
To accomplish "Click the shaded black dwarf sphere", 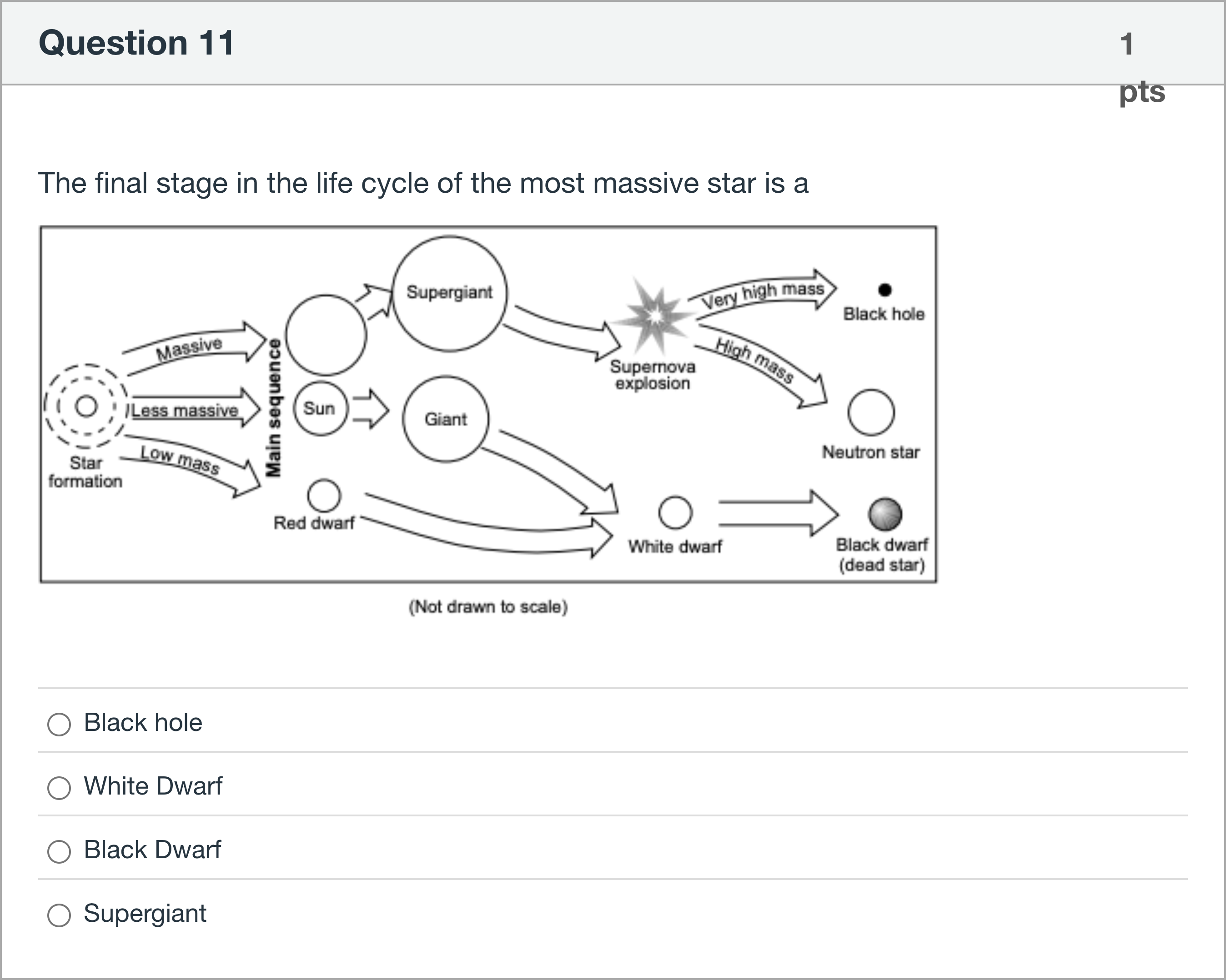I will tap(884, 514).
